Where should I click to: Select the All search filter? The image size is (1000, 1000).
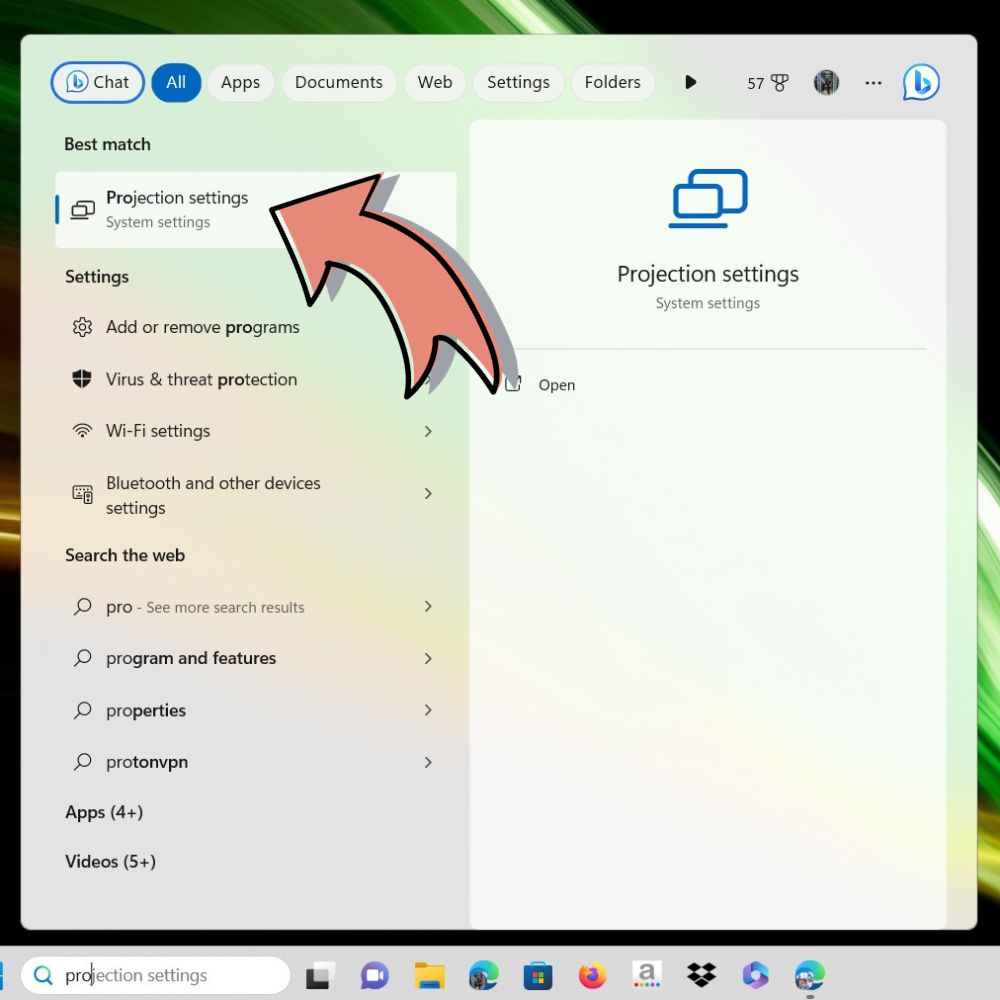click(176, 82)
